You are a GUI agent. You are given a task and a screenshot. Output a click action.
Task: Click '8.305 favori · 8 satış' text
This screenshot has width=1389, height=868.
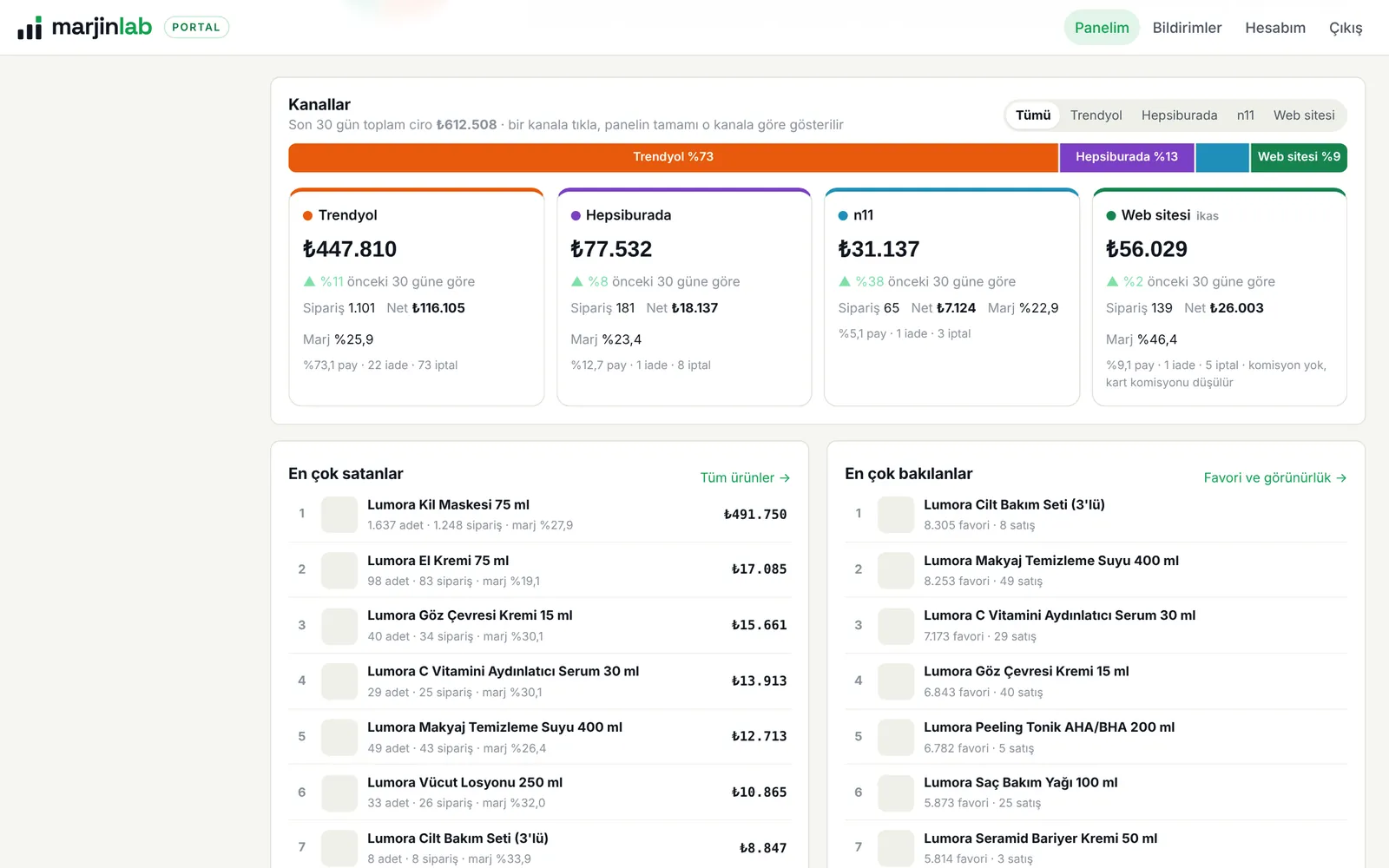coord(979,525)
